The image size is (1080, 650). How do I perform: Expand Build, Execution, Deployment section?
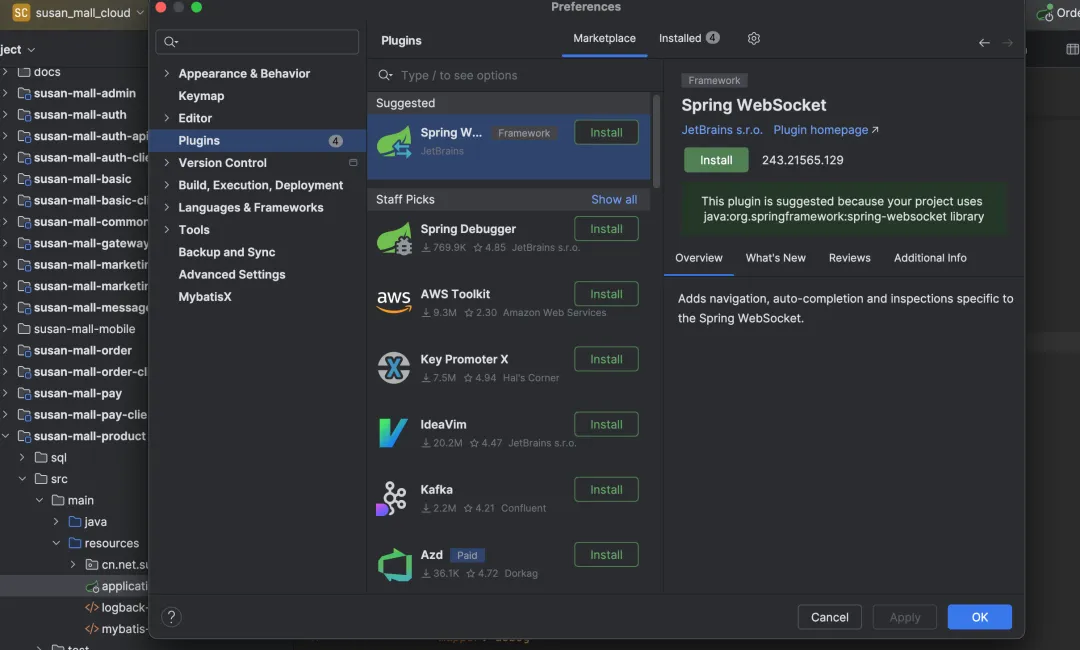(x=167, y=185)
